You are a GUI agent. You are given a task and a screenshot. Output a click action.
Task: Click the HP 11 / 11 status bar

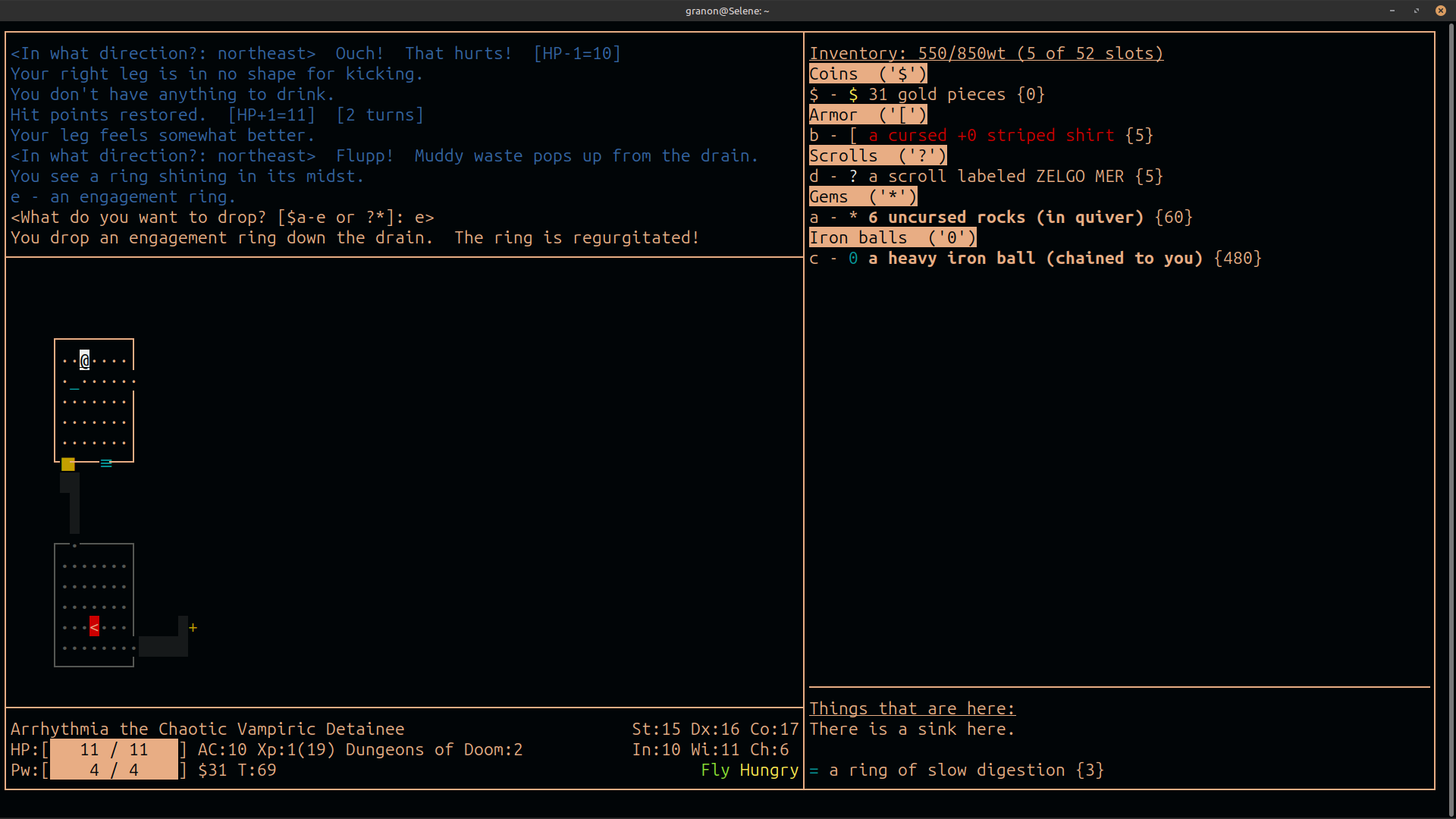click(114, 750)
